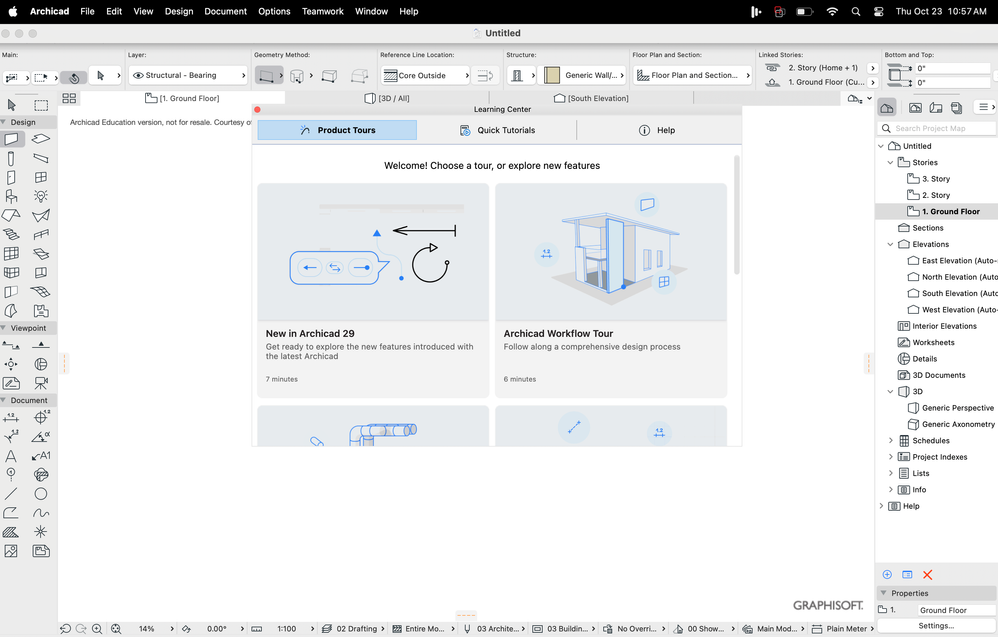
Task: Open the Quick Tutorials tab in Learning Center
Action: pos(497,130)
